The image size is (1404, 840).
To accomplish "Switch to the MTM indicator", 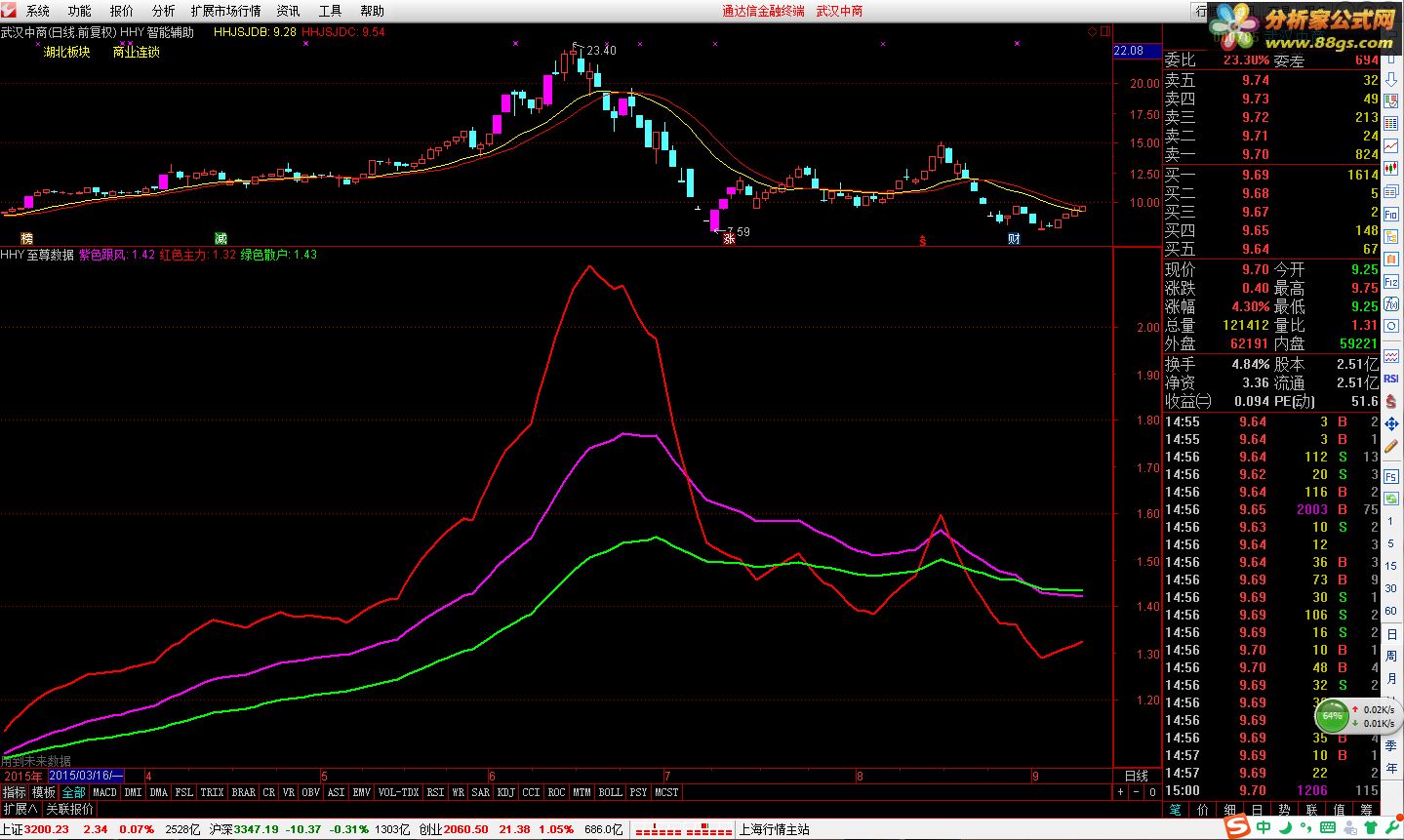I will (x=582, y=792).
